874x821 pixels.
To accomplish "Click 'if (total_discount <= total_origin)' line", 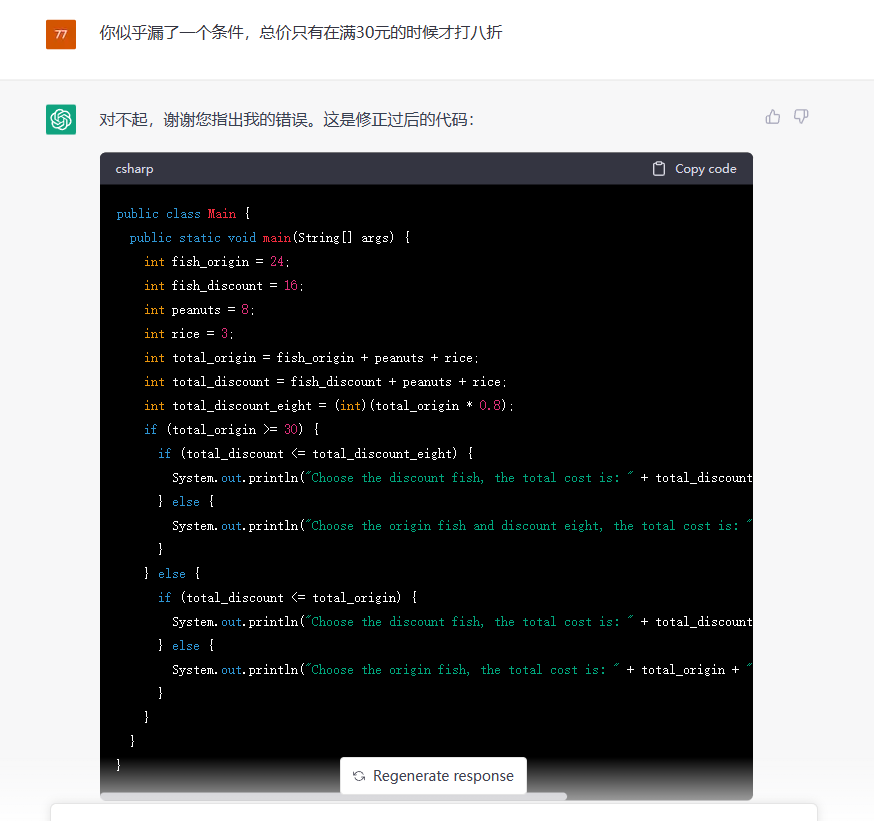I will [288, 597].
